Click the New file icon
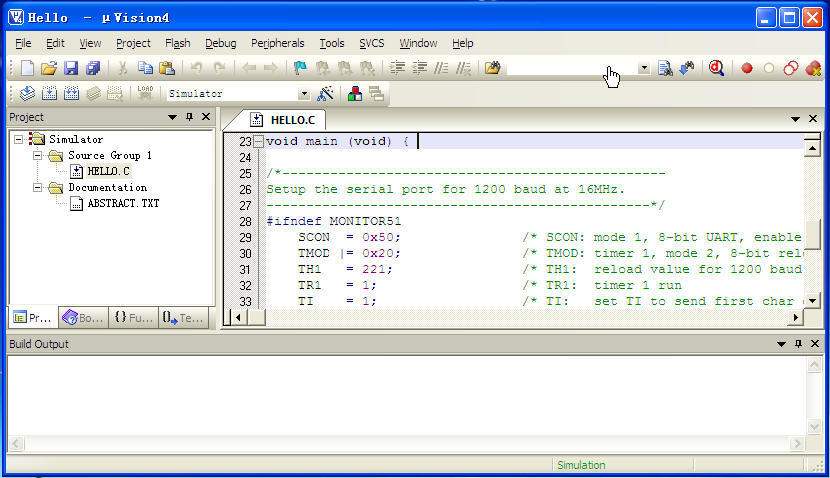This screenshot has width=830, height=478. point(27,68)
